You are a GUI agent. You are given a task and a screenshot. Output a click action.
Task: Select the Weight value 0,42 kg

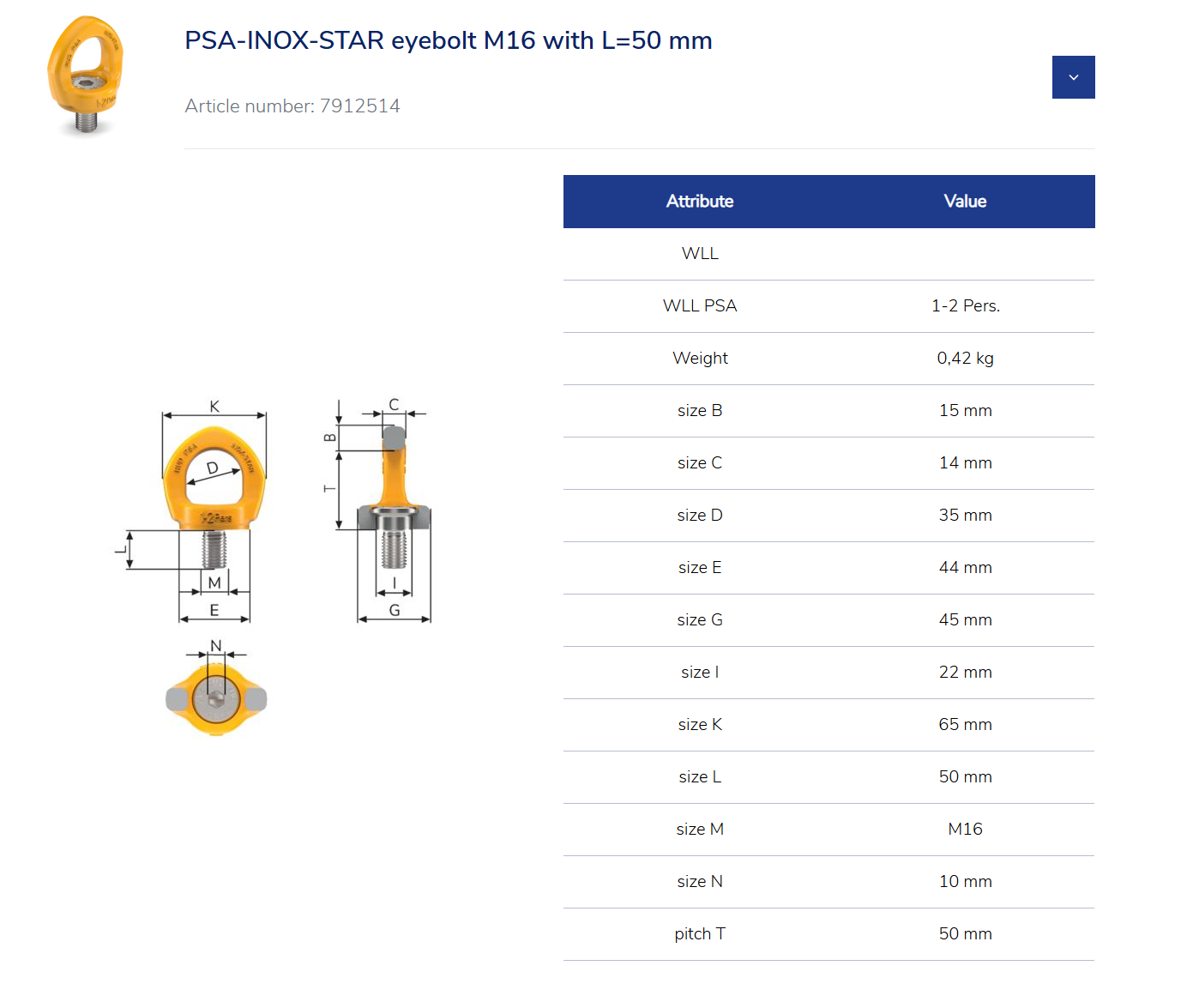point(965,358)
